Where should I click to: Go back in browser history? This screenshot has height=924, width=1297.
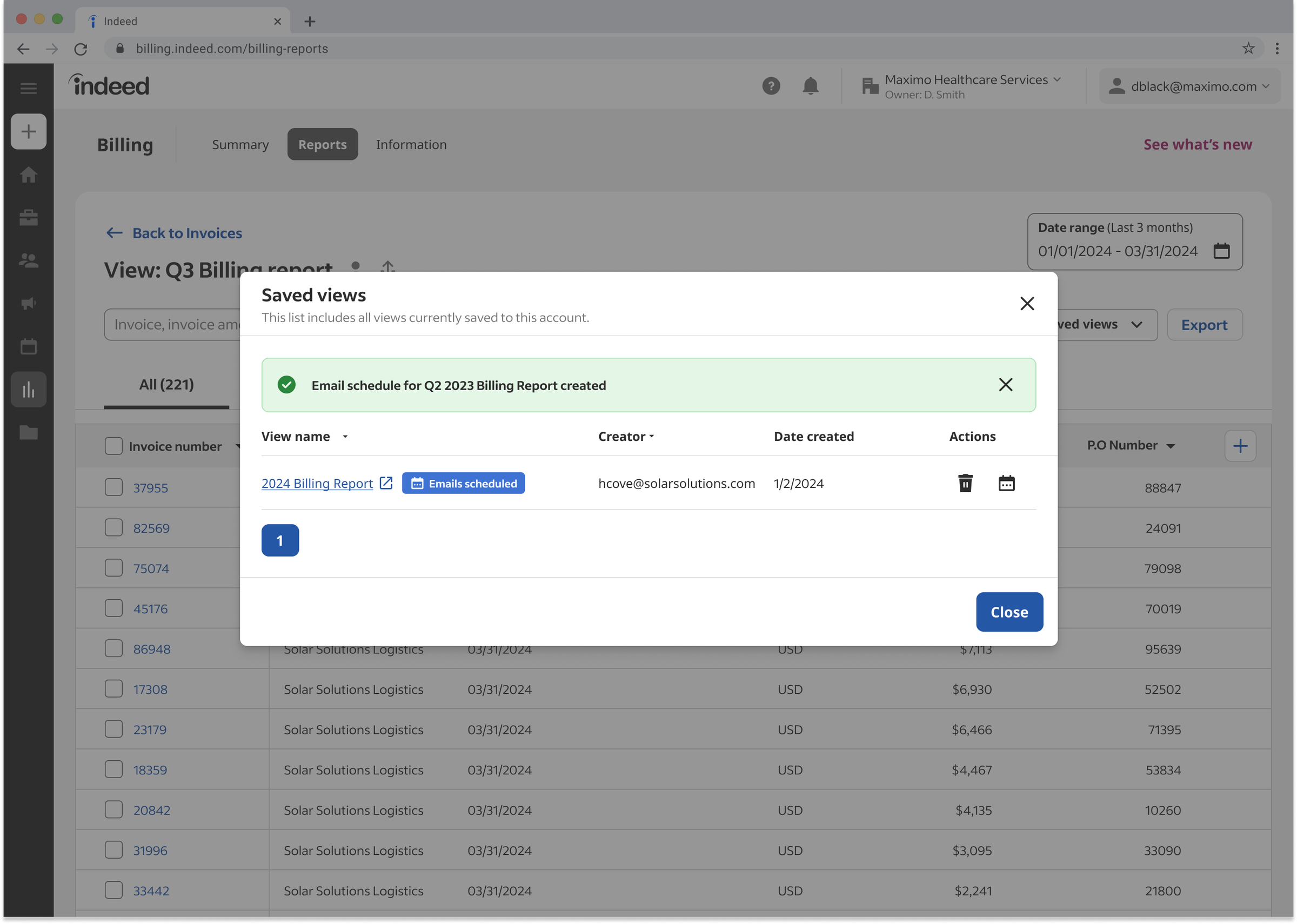click(x=23, y=49)
